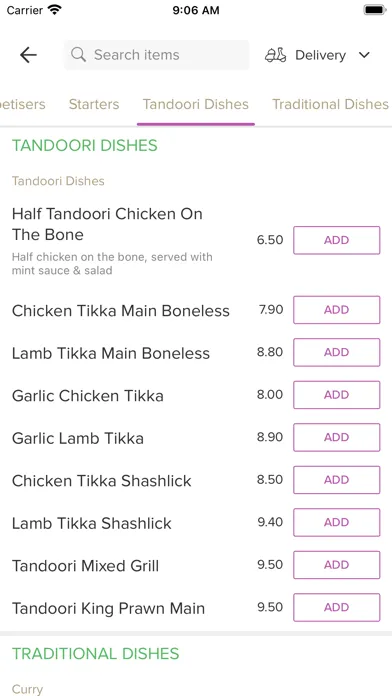Add Tandoori Mixed Grill
392x696 pixels.
click(337, 565)
